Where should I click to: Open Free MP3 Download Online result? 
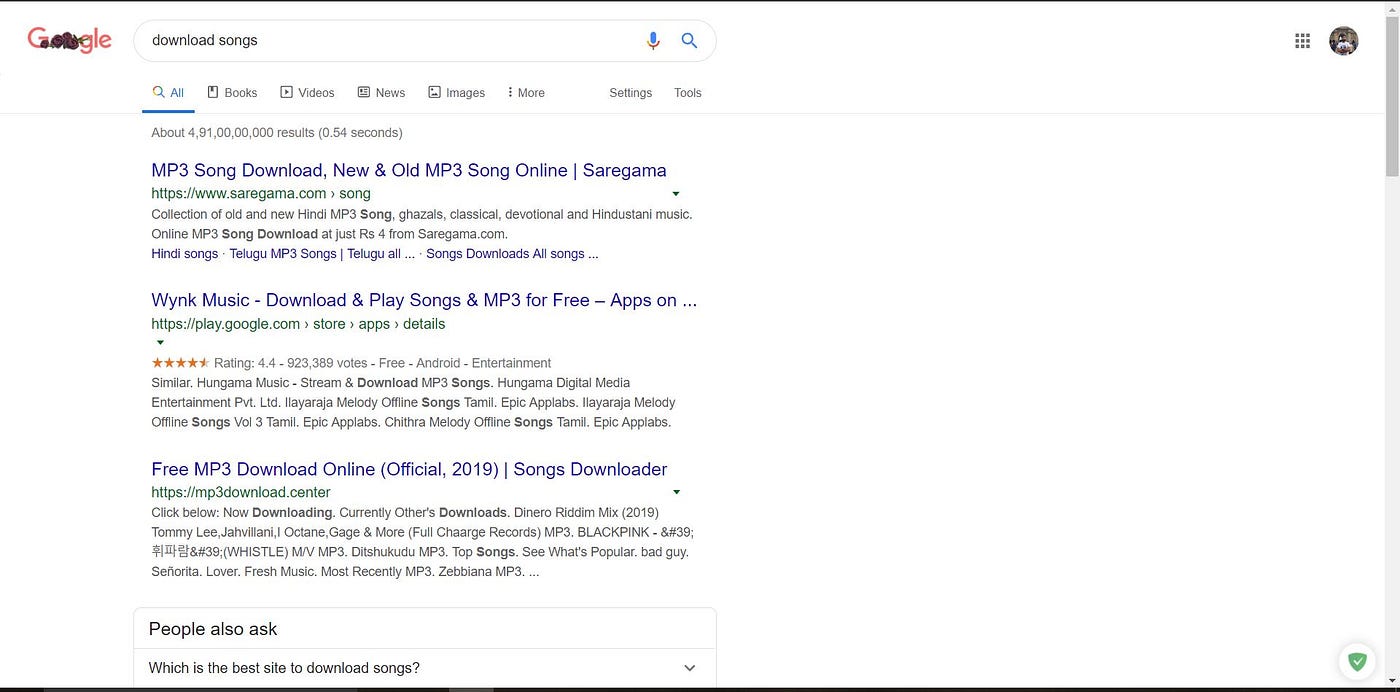[x=409, y=469]
